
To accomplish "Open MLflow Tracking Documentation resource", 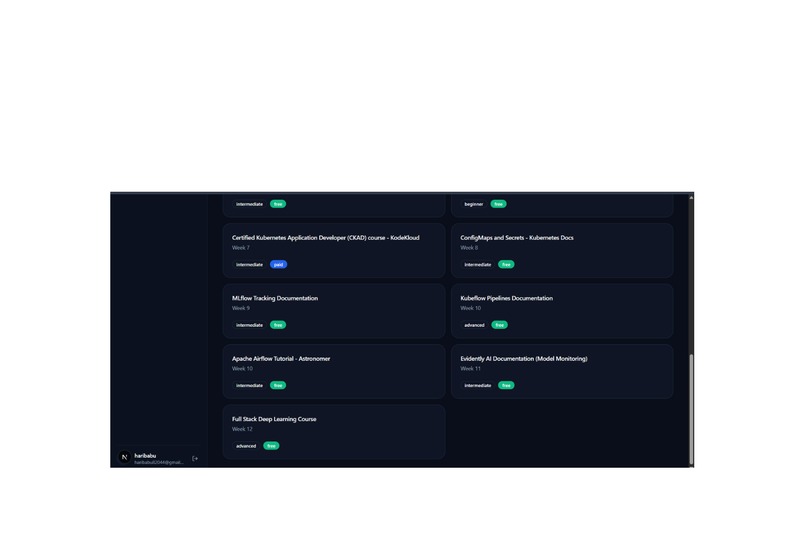I will click(334, 311).
